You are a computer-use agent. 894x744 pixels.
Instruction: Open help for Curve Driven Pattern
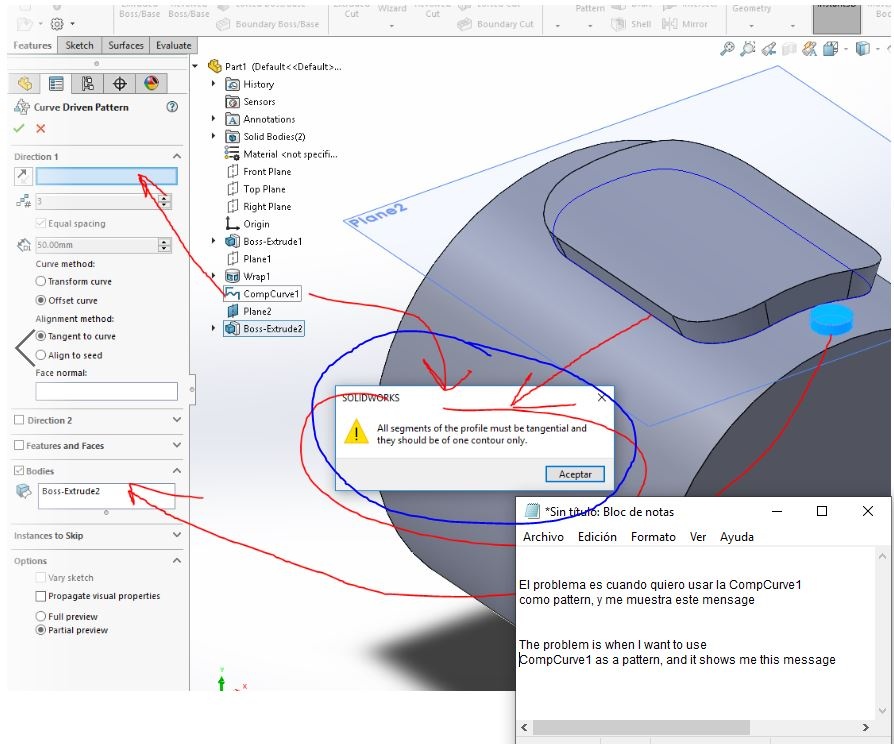tap(172, 107)
